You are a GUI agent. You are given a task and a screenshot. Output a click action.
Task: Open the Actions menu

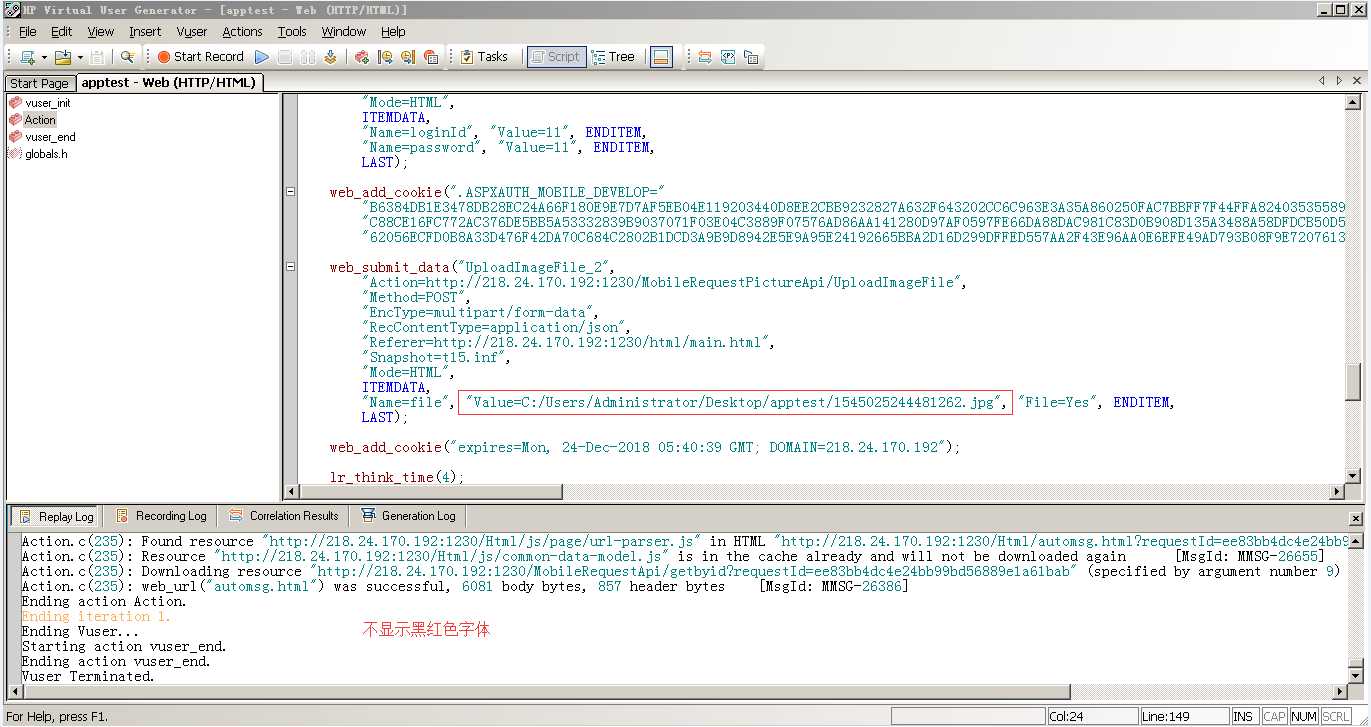[x=242, y=32]
